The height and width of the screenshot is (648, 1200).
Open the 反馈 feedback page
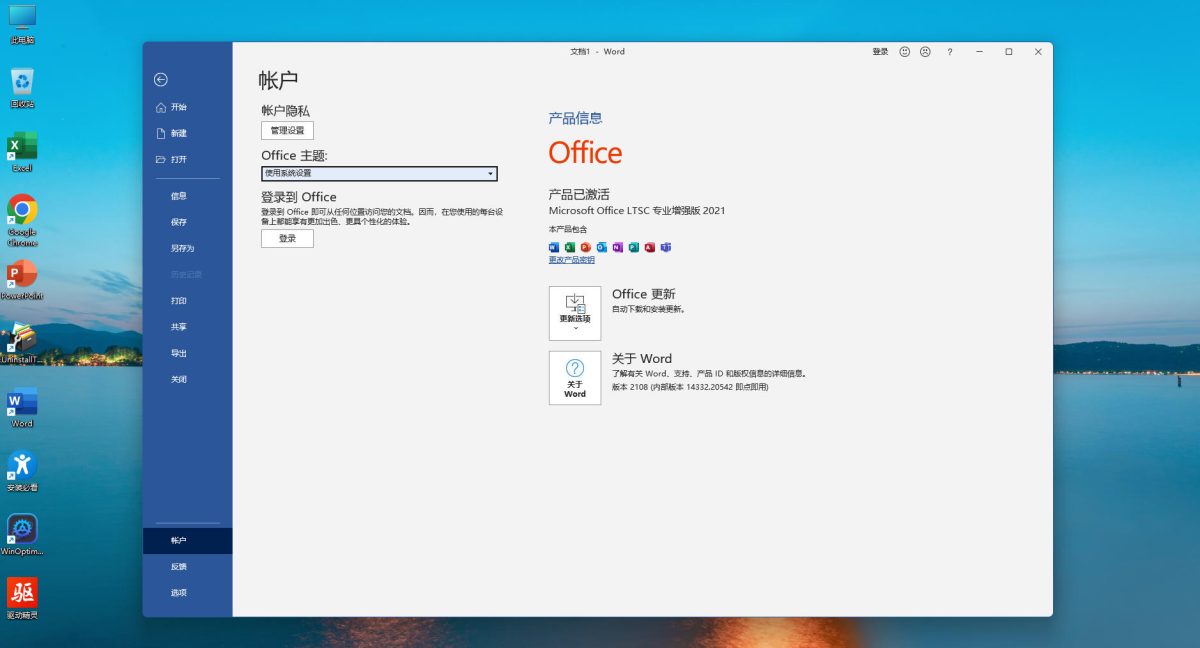(187, 567)
